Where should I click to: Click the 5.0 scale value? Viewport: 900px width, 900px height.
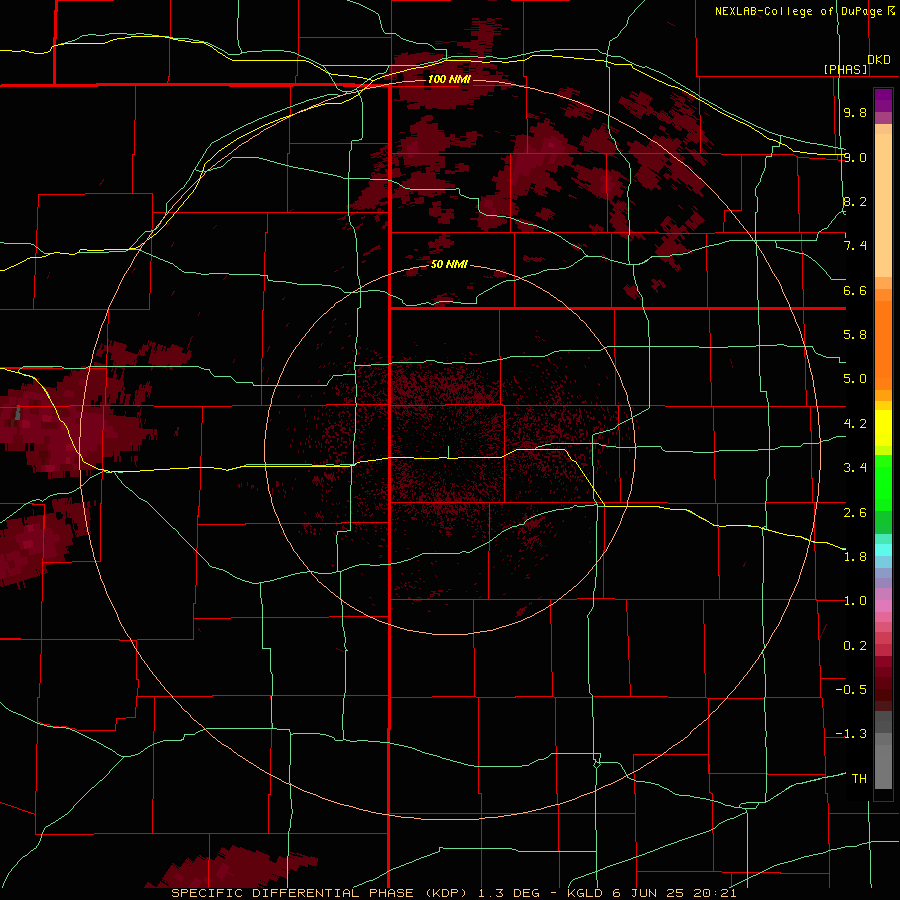click(x=855, y=379)
